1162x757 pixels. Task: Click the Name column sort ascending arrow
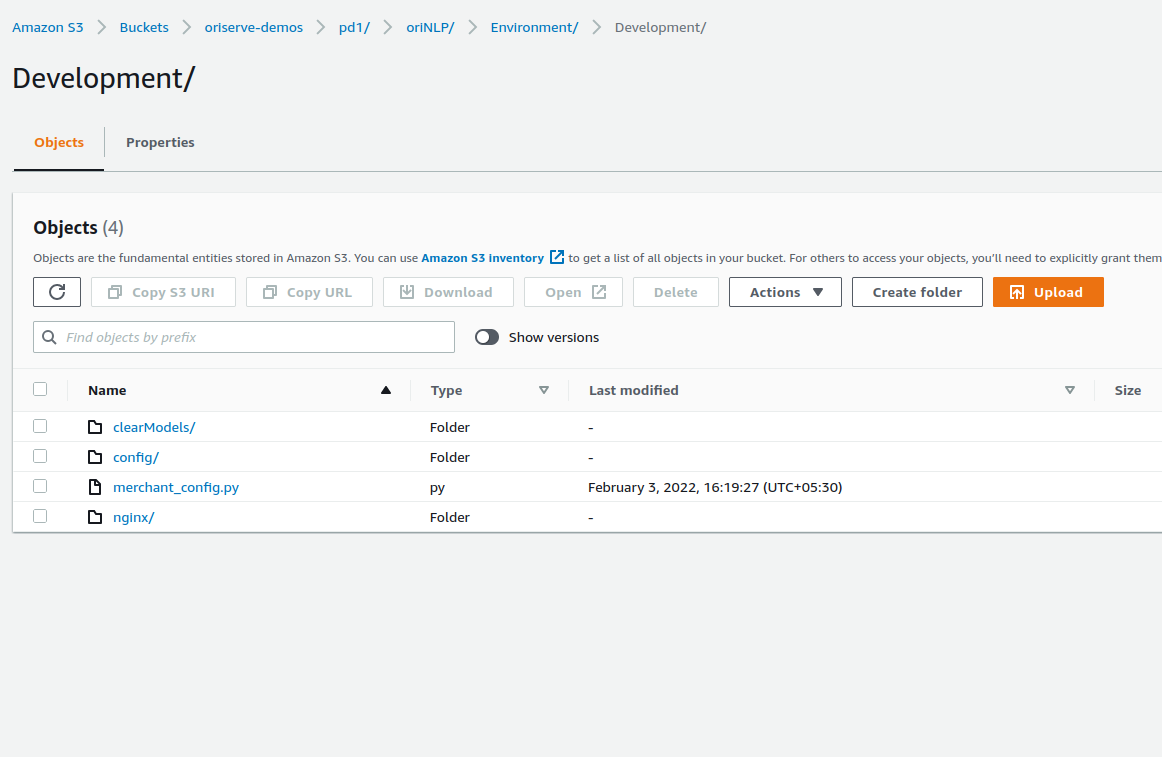pyautogui.click(x=386, y=390)
